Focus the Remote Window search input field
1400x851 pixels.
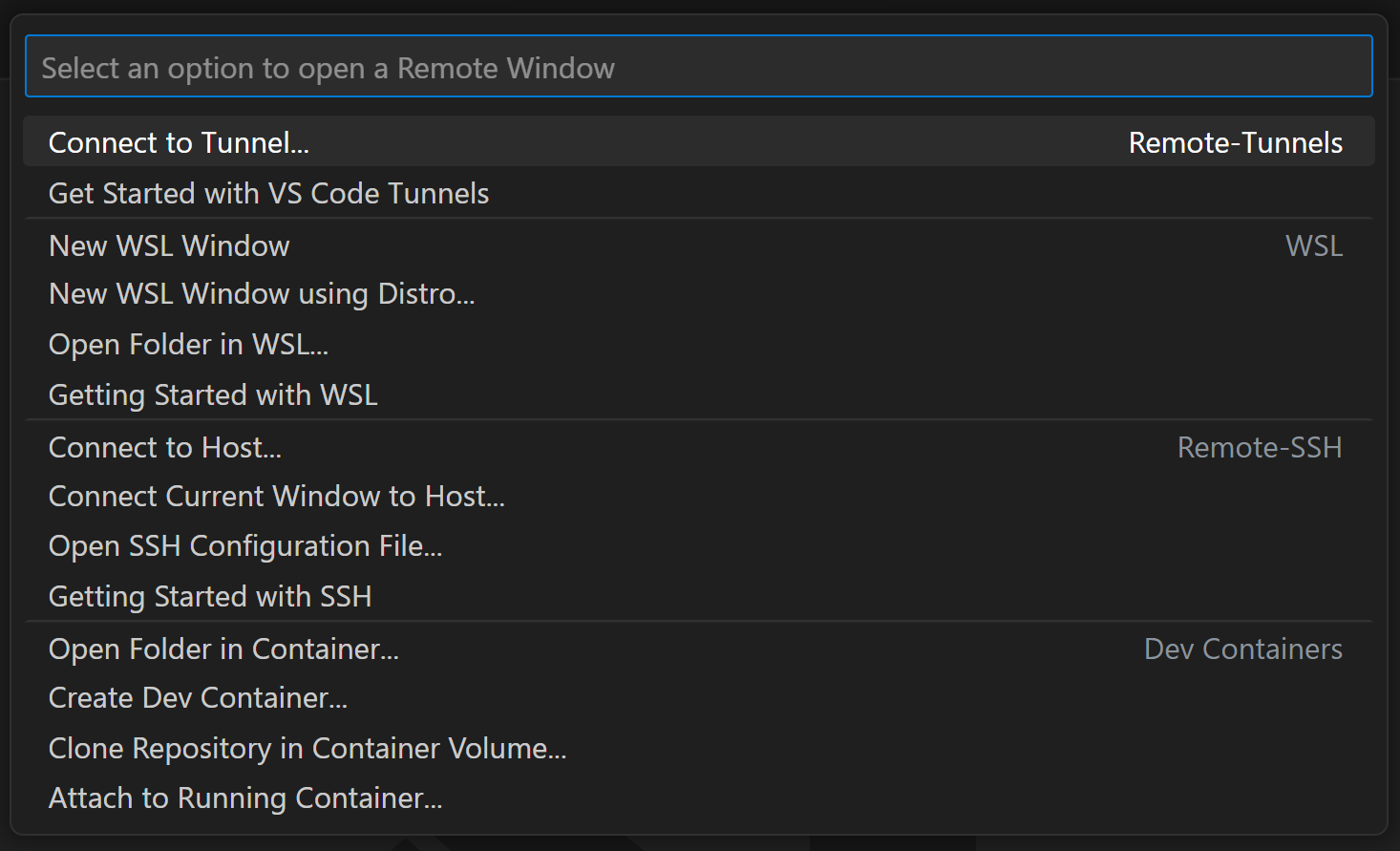(698, 67)
